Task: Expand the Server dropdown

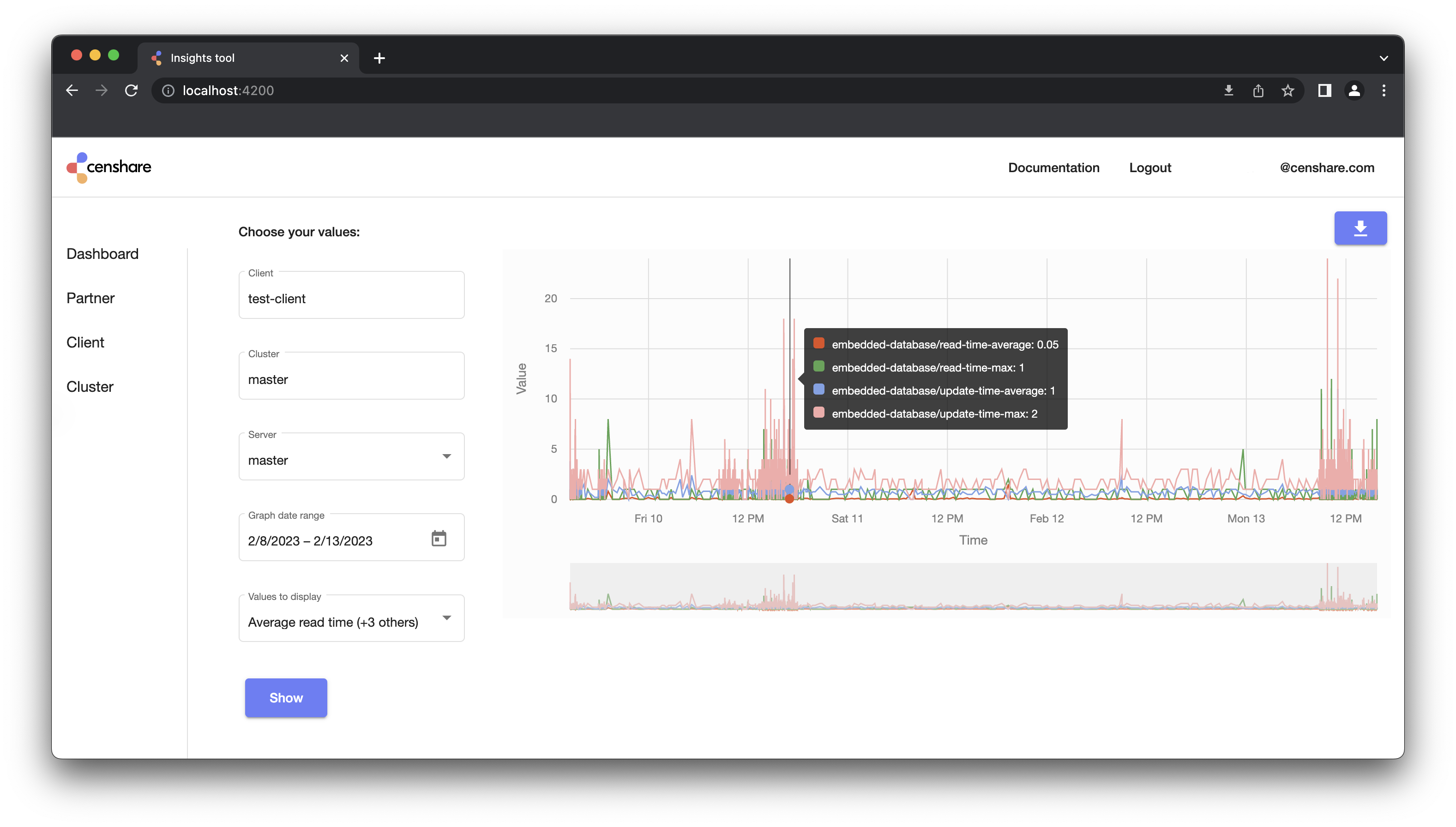Action: click(x=446, y=456)
